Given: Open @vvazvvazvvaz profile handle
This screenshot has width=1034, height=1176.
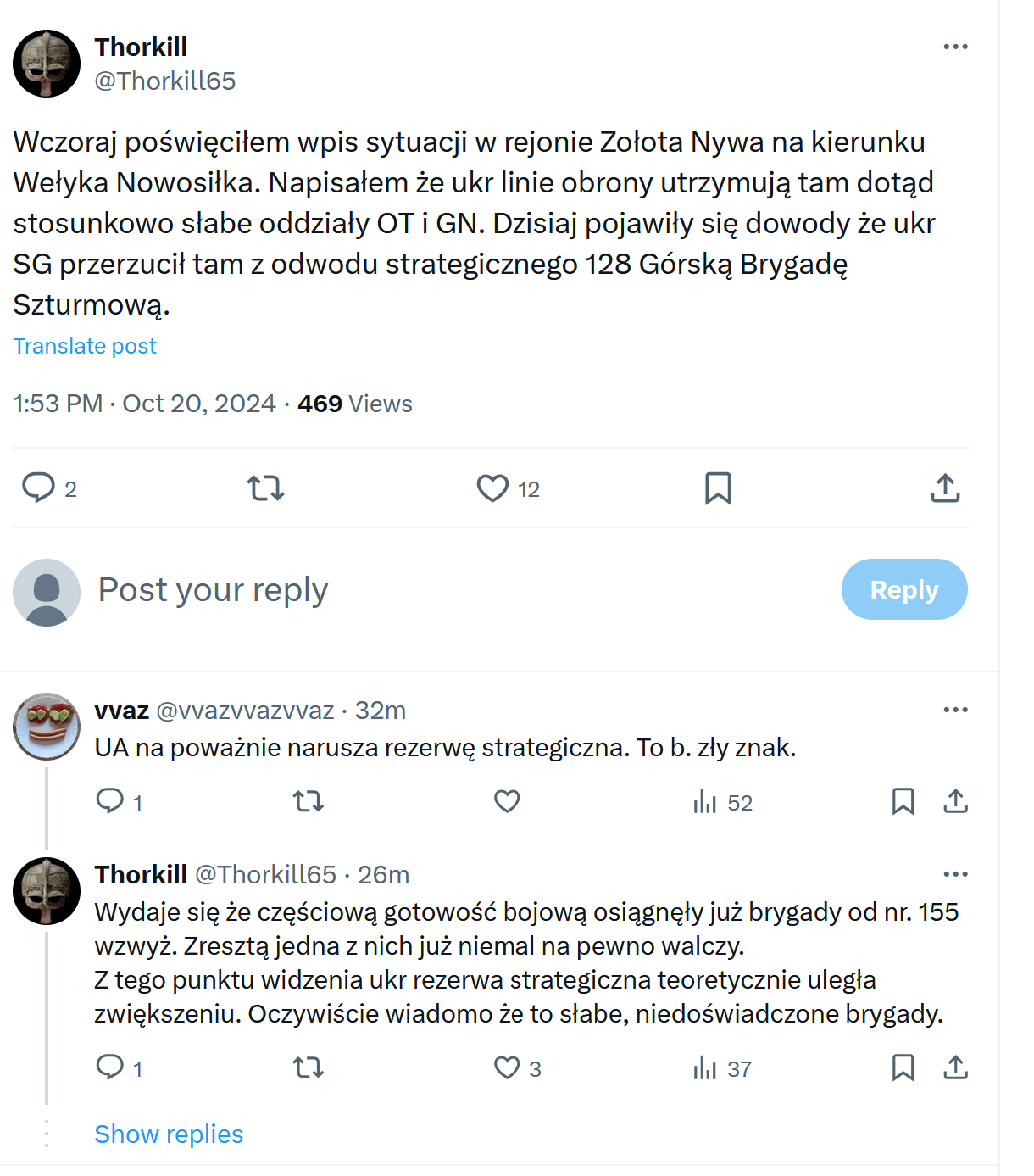Looking at the screenshot, I should point(245,710).
